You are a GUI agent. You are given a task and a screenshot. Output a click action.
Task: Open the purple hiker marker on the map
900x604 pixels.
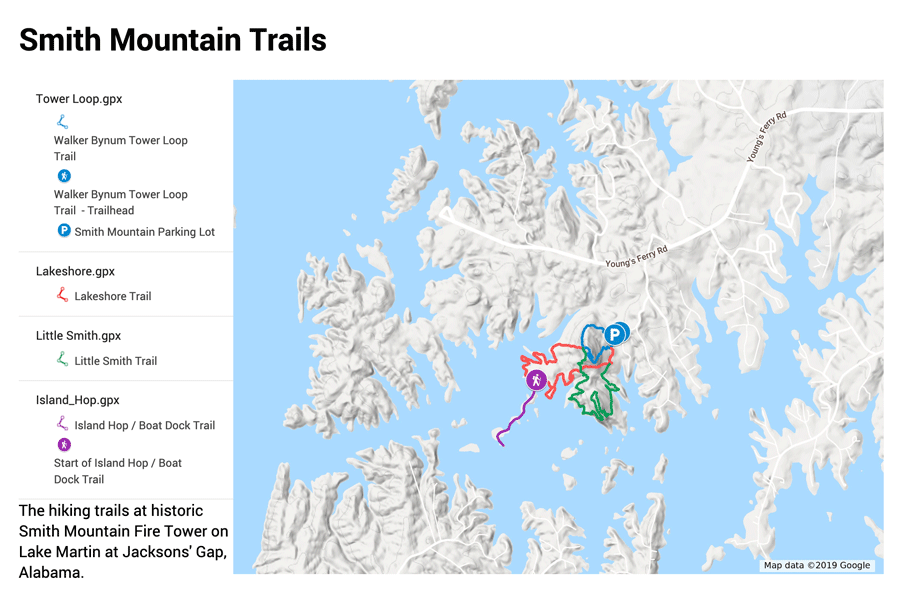537,380
